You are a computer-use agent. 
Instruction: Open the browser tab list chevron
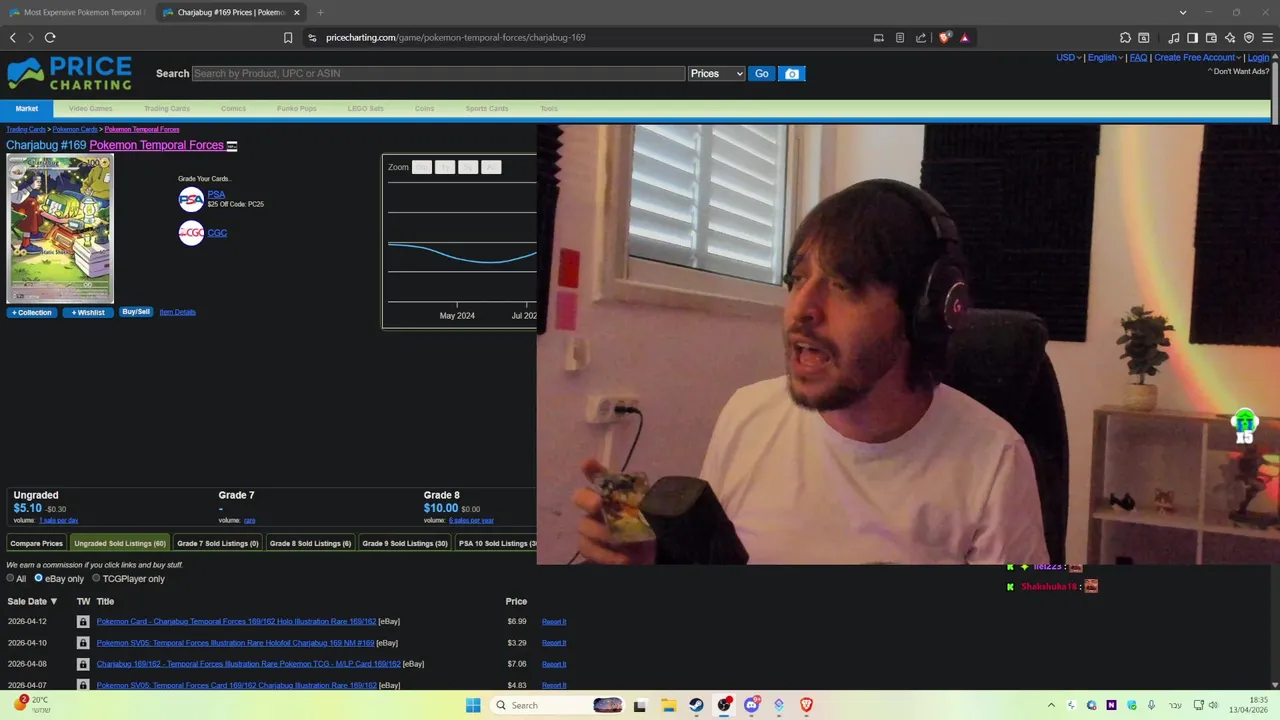pos(1183,12)
